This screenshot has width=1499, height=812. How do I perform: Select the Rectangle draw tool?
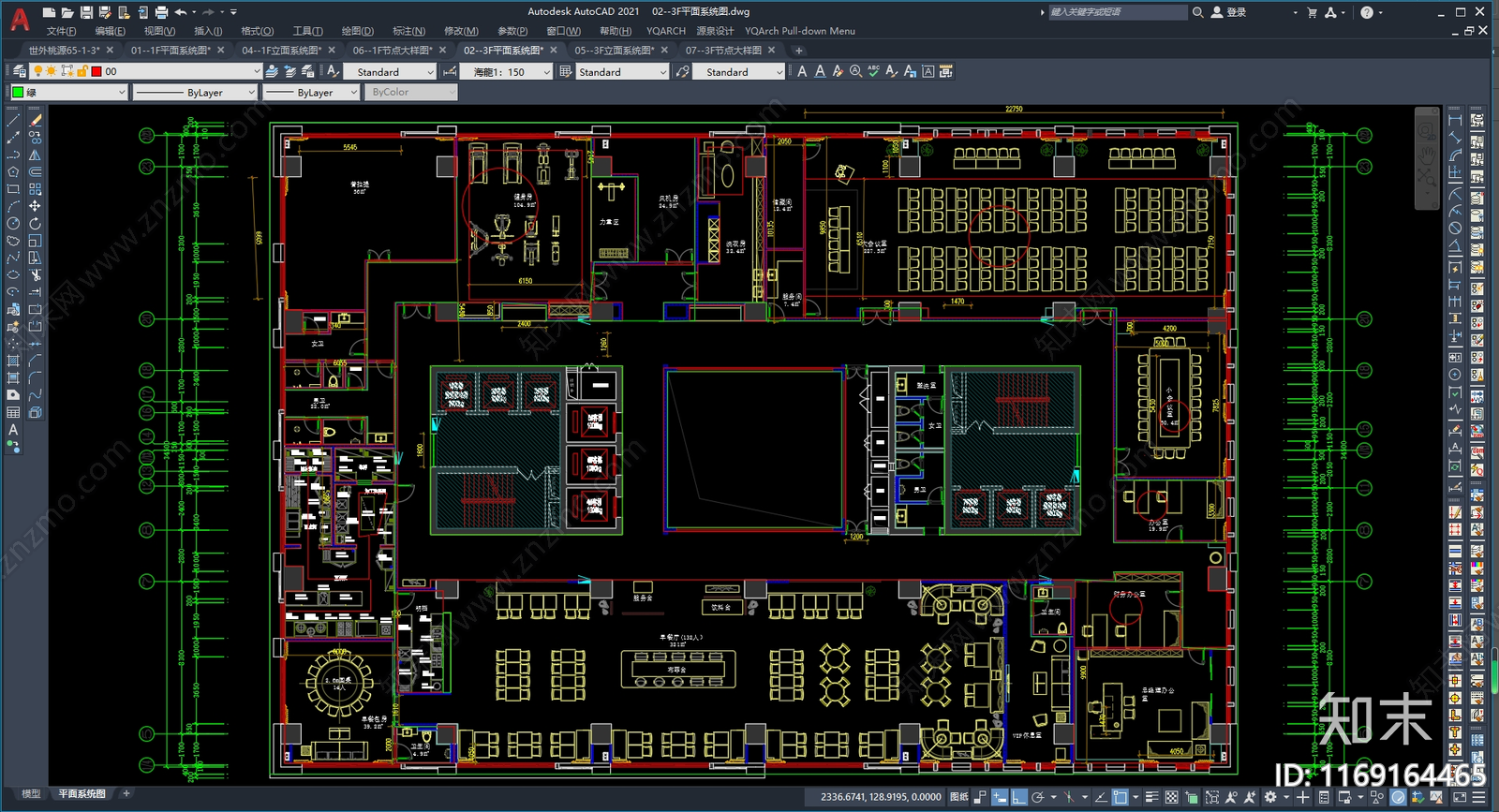13,188
